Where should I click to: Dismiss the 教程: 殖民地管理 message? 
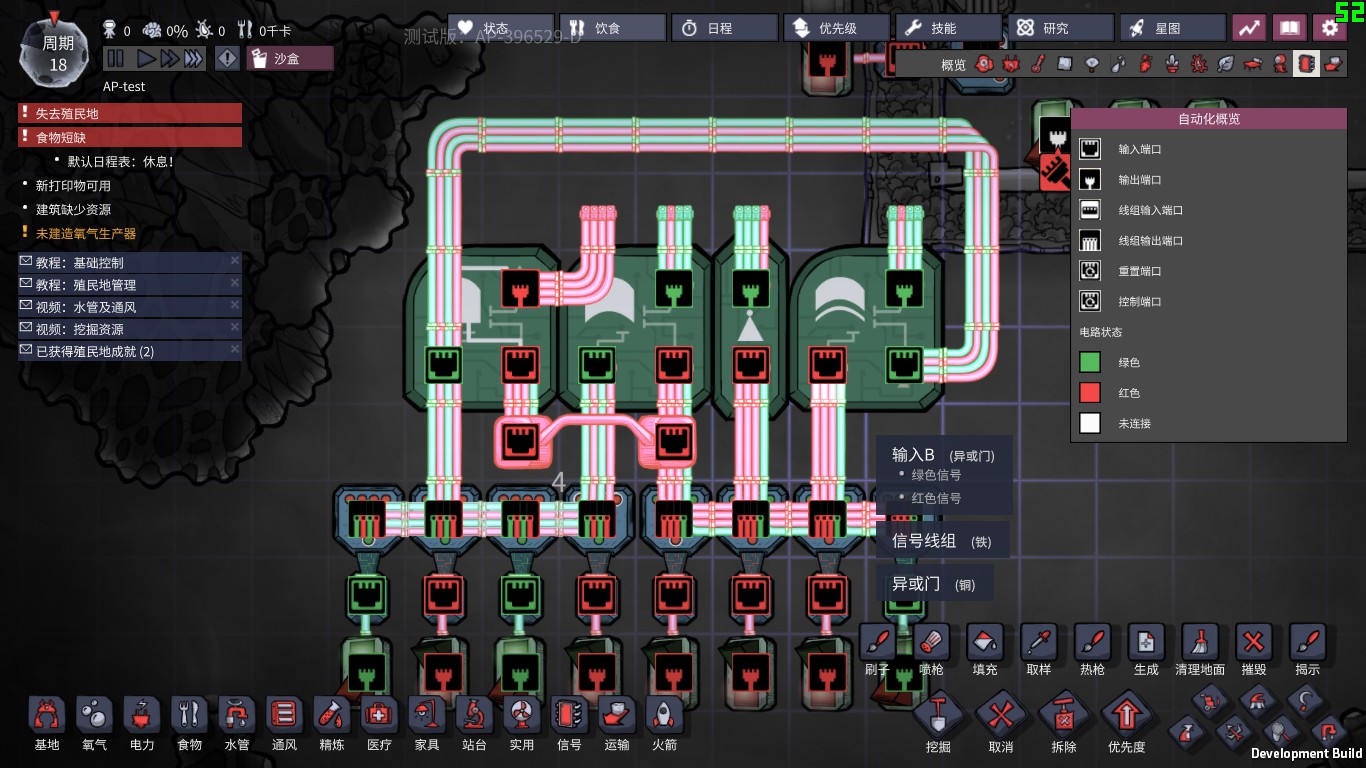click(235, 282)
